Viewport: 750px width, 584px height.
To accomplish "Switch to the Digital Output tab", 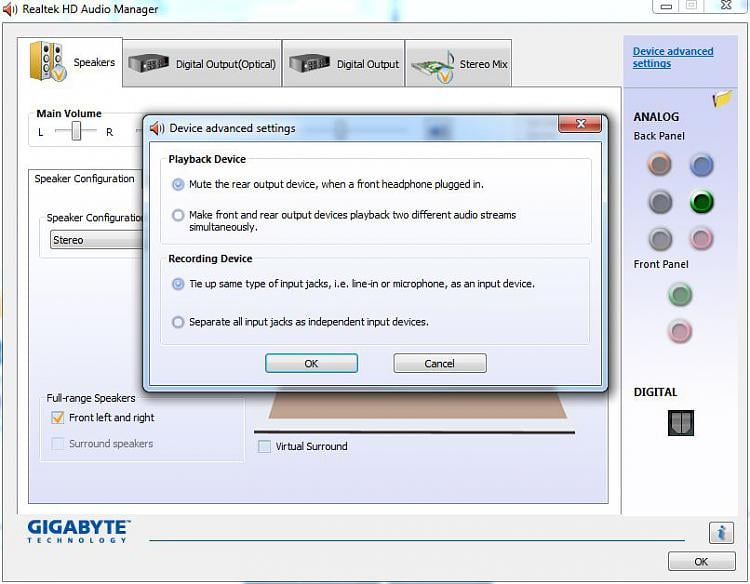I will 343,63.
